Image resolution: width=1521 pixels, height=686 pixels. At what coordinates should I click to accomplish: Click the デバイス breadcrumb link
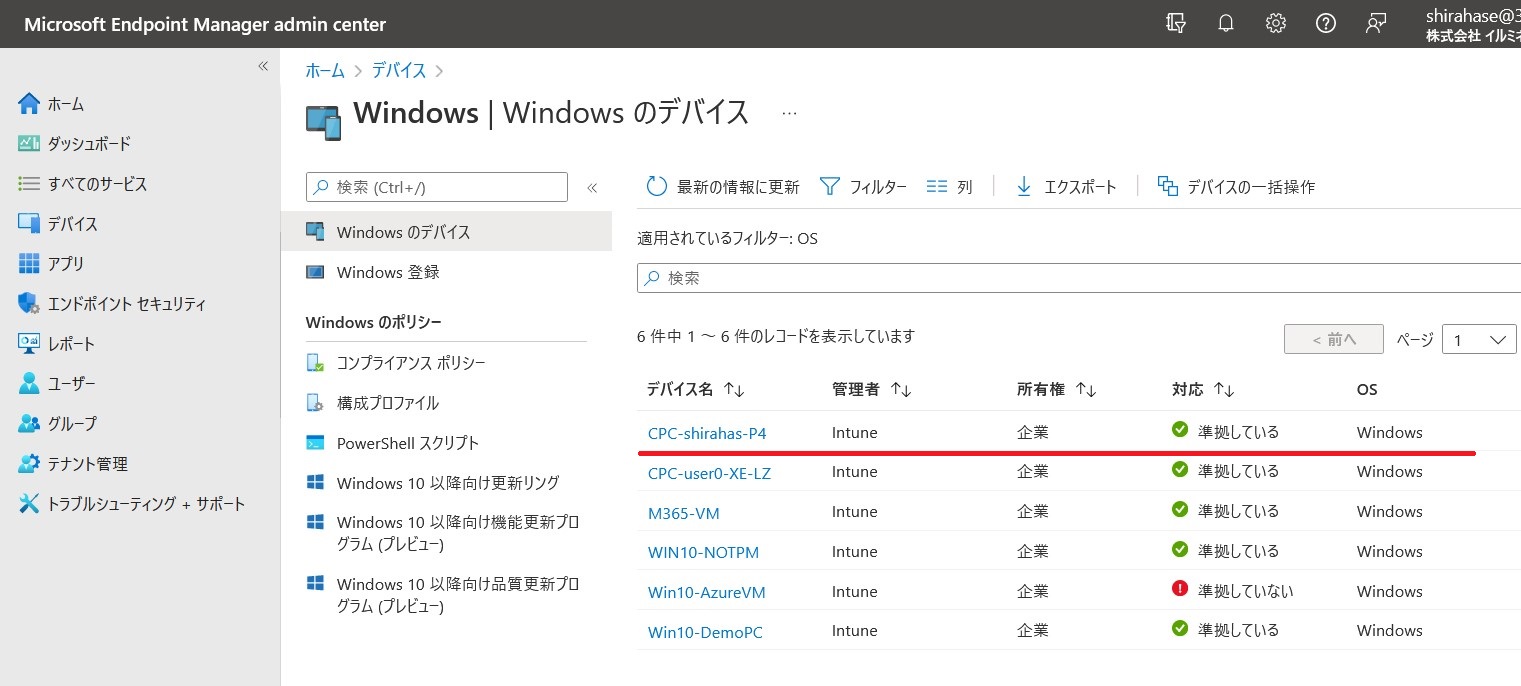pos(399,70)
